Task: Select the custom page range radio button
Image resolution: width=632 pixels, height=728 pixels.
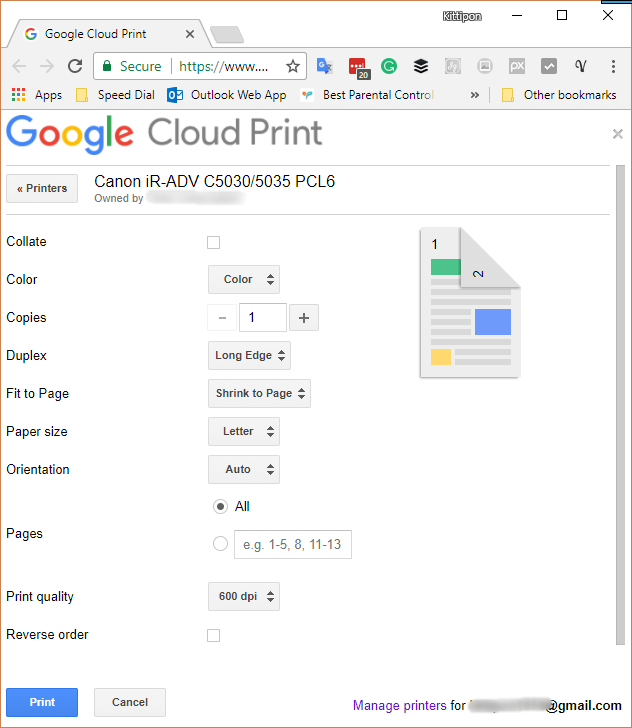Action: tap(220, 544)
